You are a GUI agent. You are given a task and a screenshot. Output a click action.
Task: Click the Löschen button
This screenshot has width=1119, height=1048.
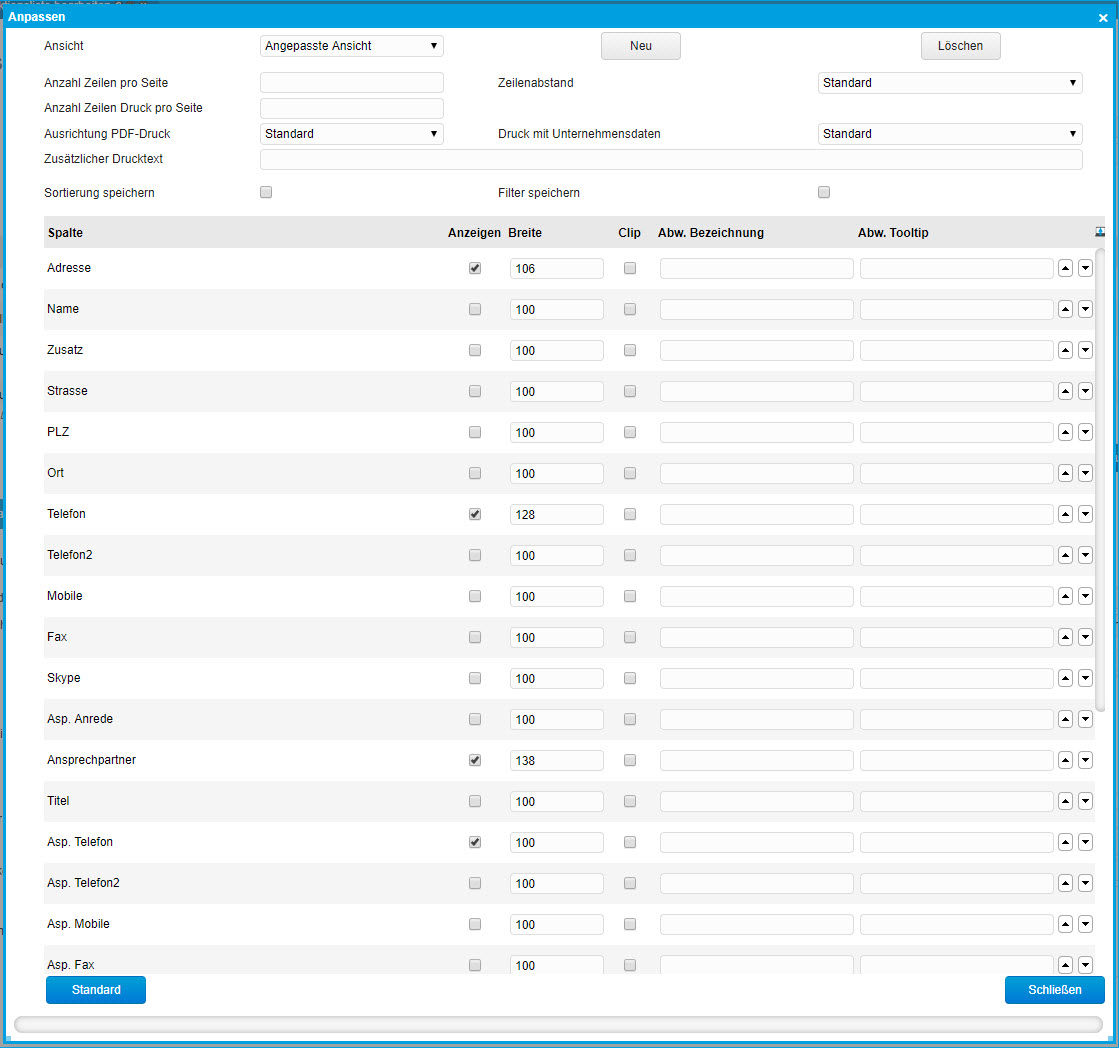tap(960, 46)
